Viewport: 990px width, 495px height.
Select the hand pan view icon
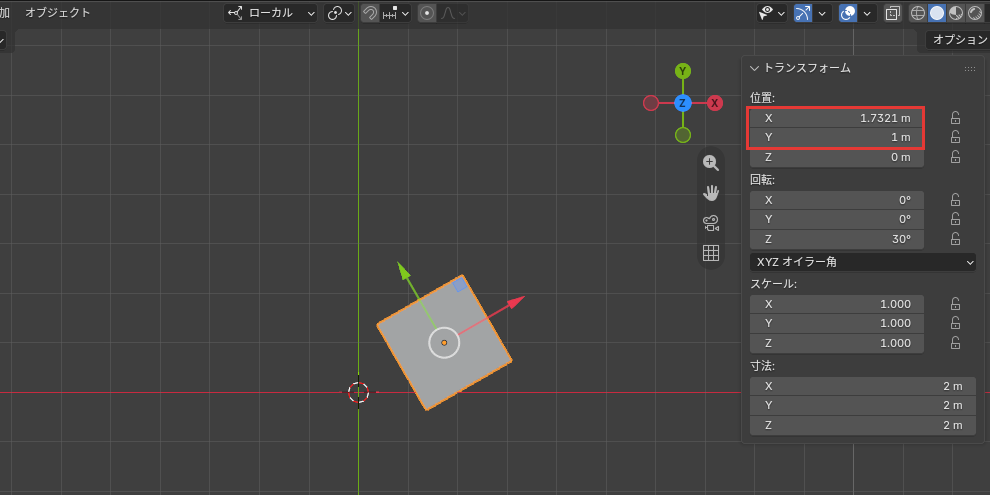point(711,193)
